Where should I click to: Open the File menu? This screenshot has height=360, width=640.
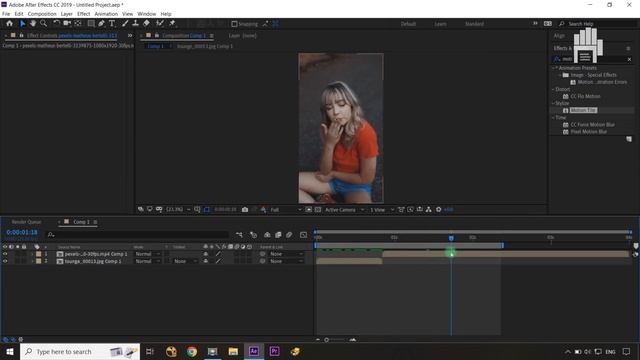click(6, 14)
